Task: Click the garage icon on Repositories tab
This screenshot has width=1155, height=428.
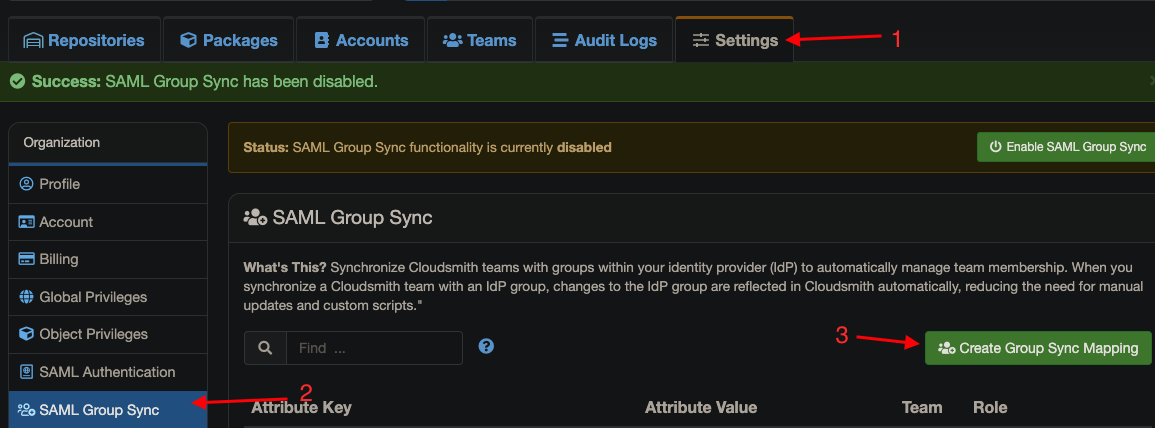Action: coord(33,41)
